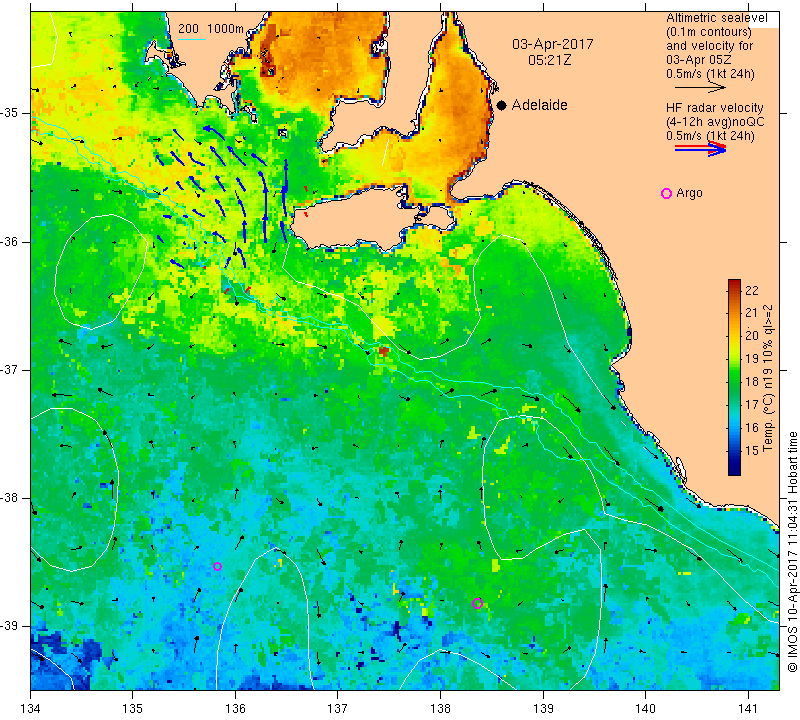This screenshot has width=800, height=720.
Task: Click the red and blue HF radar arrow
Action: point(701,148)
